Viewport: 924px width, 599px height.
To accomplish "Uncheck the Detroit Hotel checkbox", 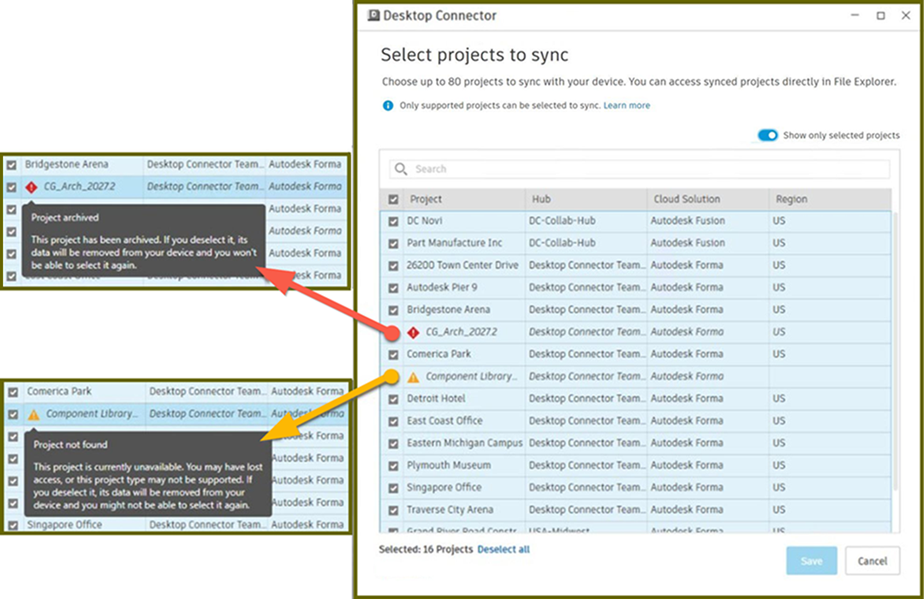I will coord(393,399).
